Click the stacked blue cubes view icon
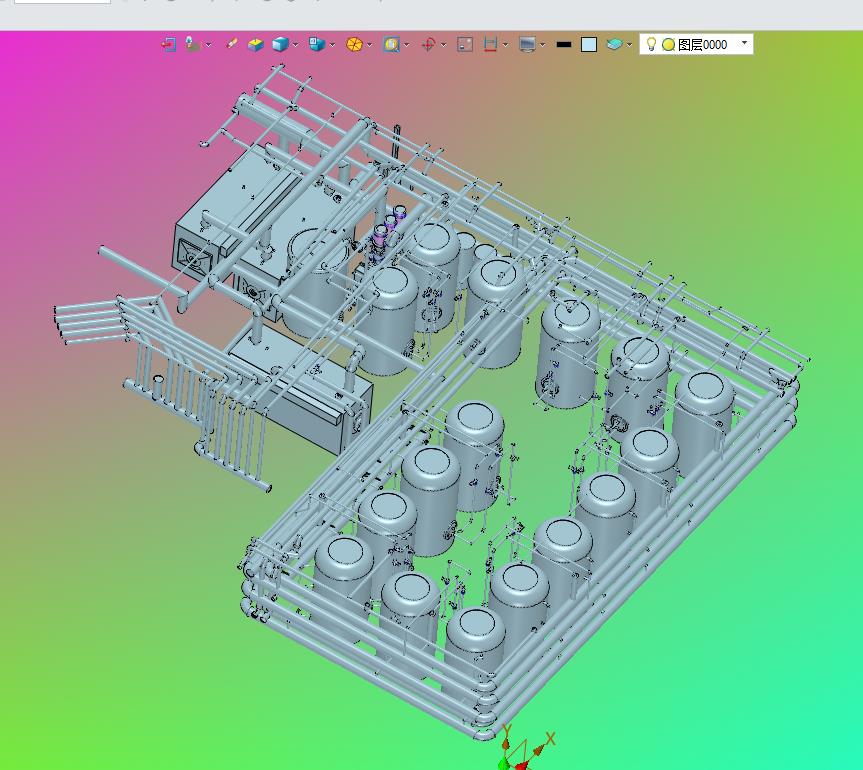Image resolution: width=863 pixels, height=770 pixels. click(x=316, y=44)
